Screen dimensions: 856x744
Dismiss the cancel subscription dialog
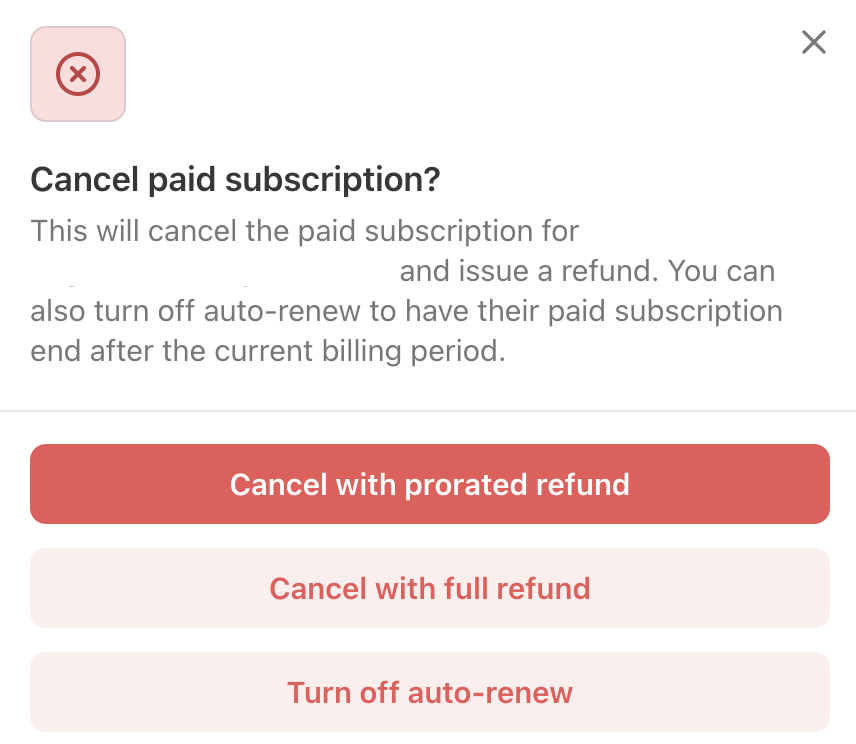coord(813,42)
